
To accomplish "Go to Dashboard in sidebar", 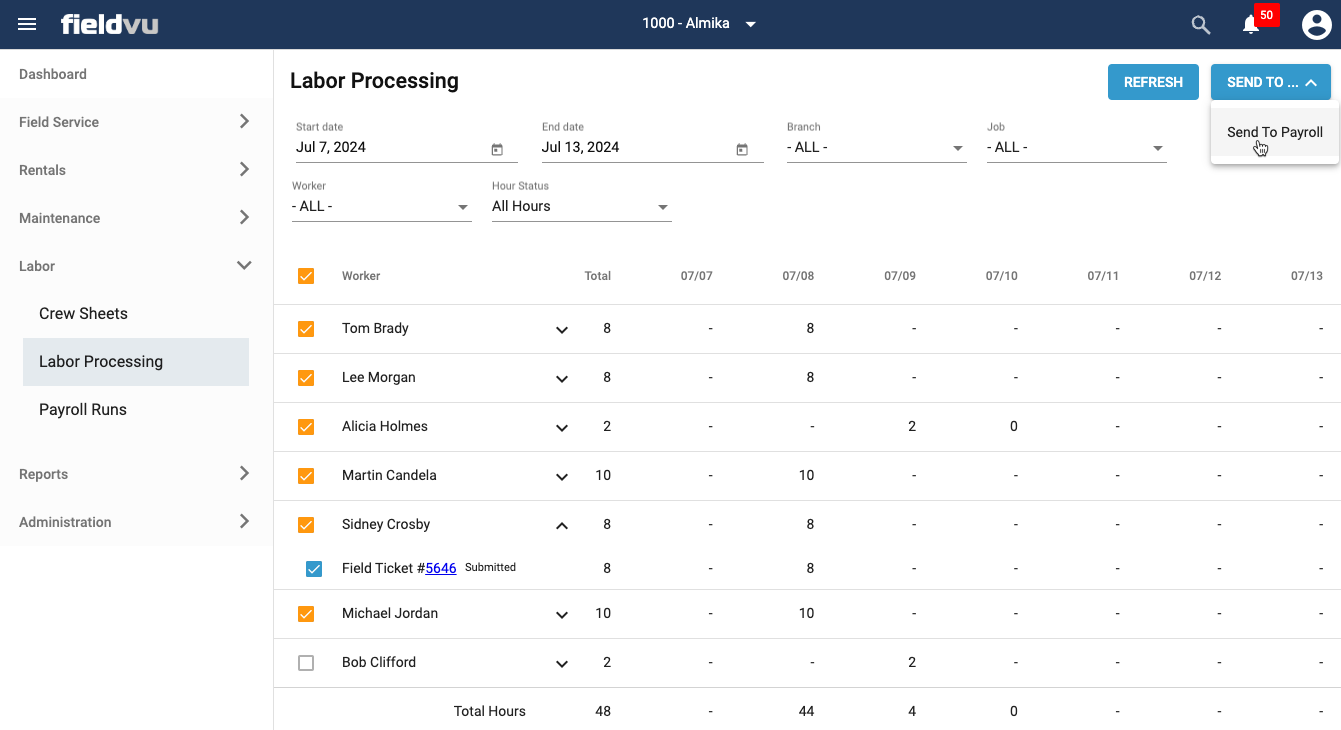I will click(x=136, y=74).
